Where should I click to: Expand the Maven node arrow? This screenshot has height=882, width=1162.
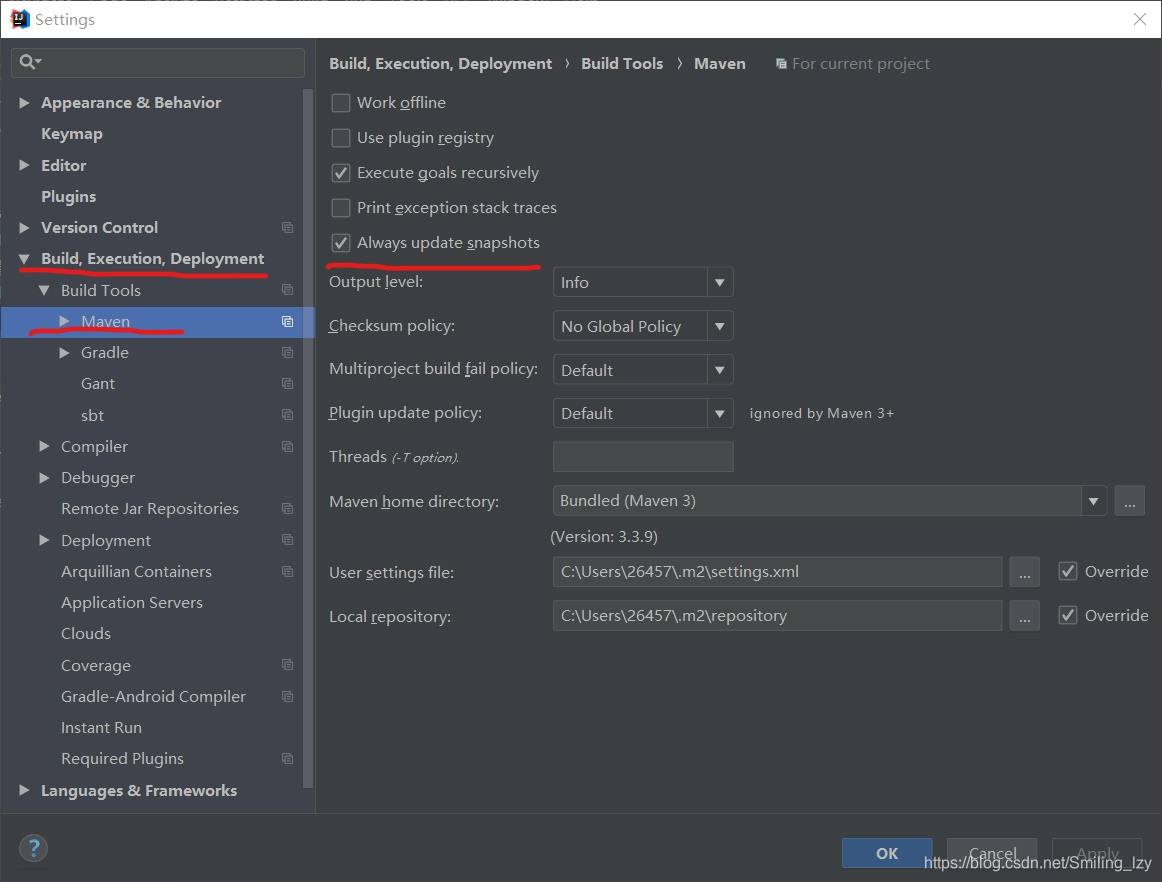tap(64, 321)
